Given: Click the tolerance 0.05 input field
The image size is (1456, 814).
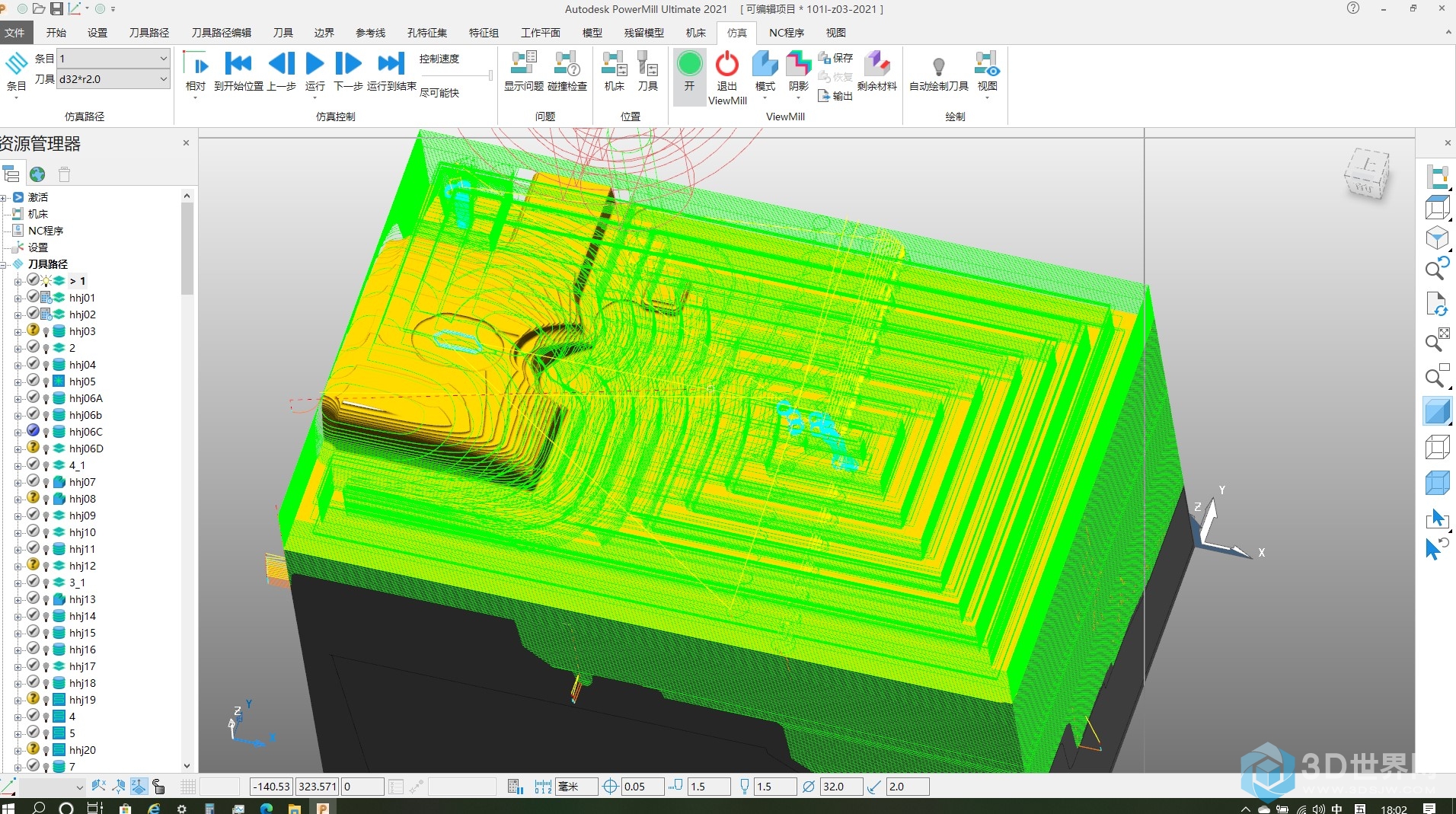Looking at the screenshot, I should [x=642, y=787].
